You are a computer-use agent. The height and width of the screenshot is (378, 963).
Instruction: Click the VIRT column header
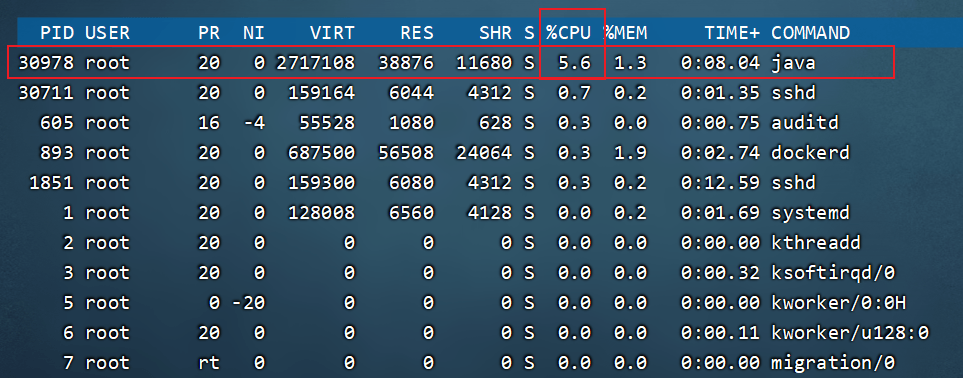[332, 33]
